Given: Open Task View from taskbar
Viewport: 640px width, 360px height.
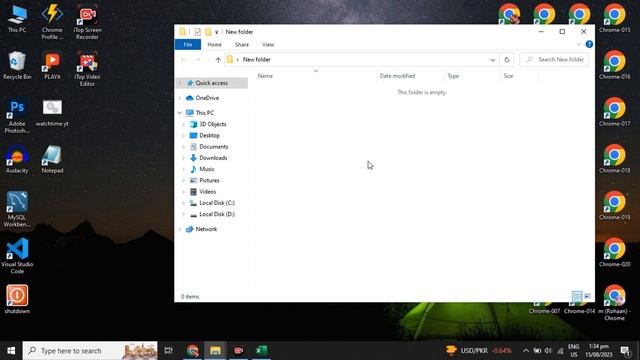Looking at the screenshot, I should 168,351.
